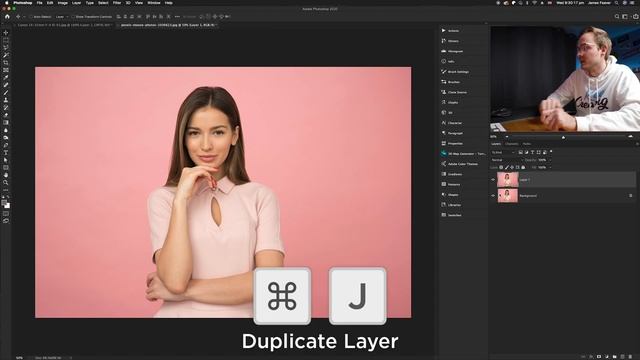Select the Eraser tool
The height and width of the screenshot is (360, 640).
[6, 115]
